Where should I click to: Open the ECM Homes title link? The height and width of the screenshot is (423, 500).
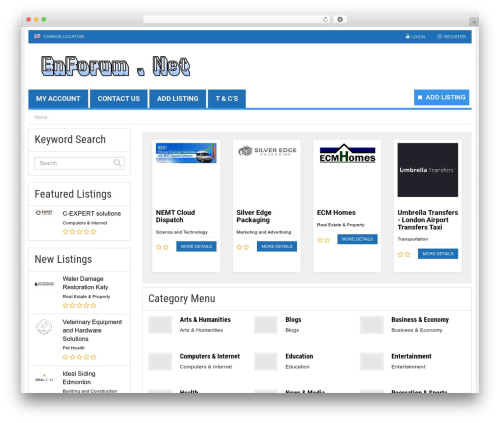click(x=336, y=213)
